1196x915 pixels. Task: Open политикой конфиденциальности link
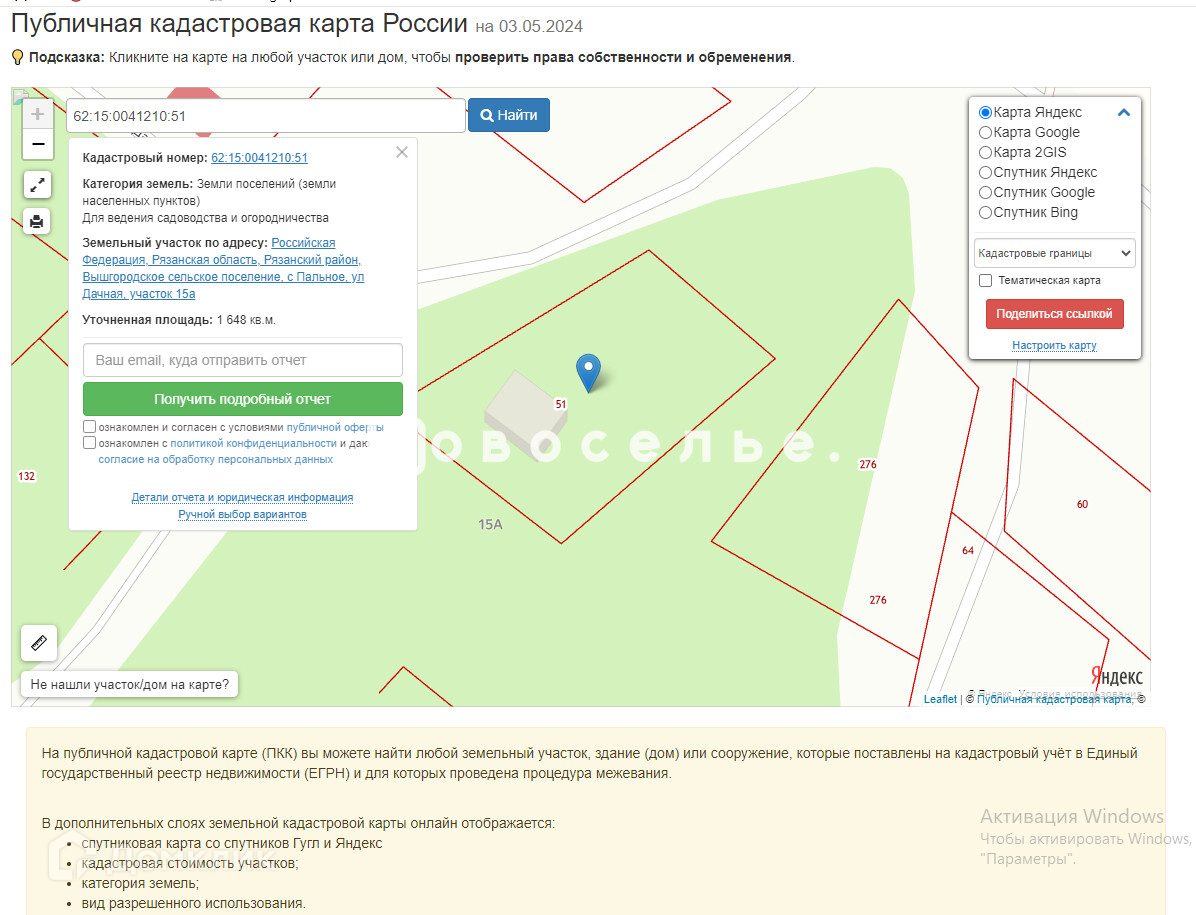click(x=253, y=443)
